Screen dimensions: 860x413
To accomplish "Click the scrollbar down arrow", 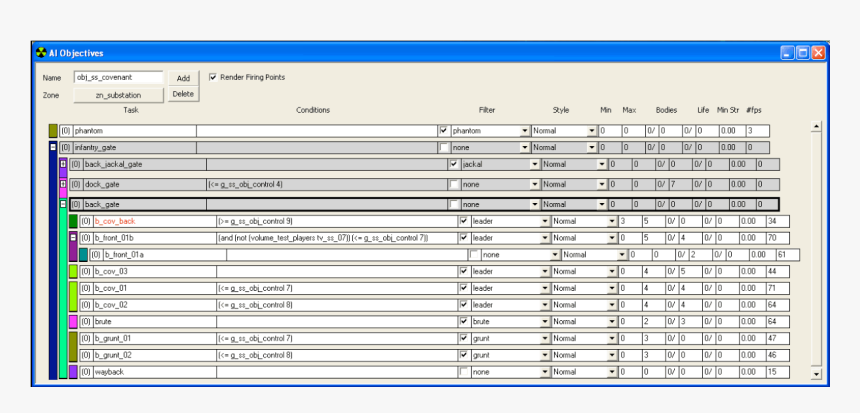I will tap(816, 373).
